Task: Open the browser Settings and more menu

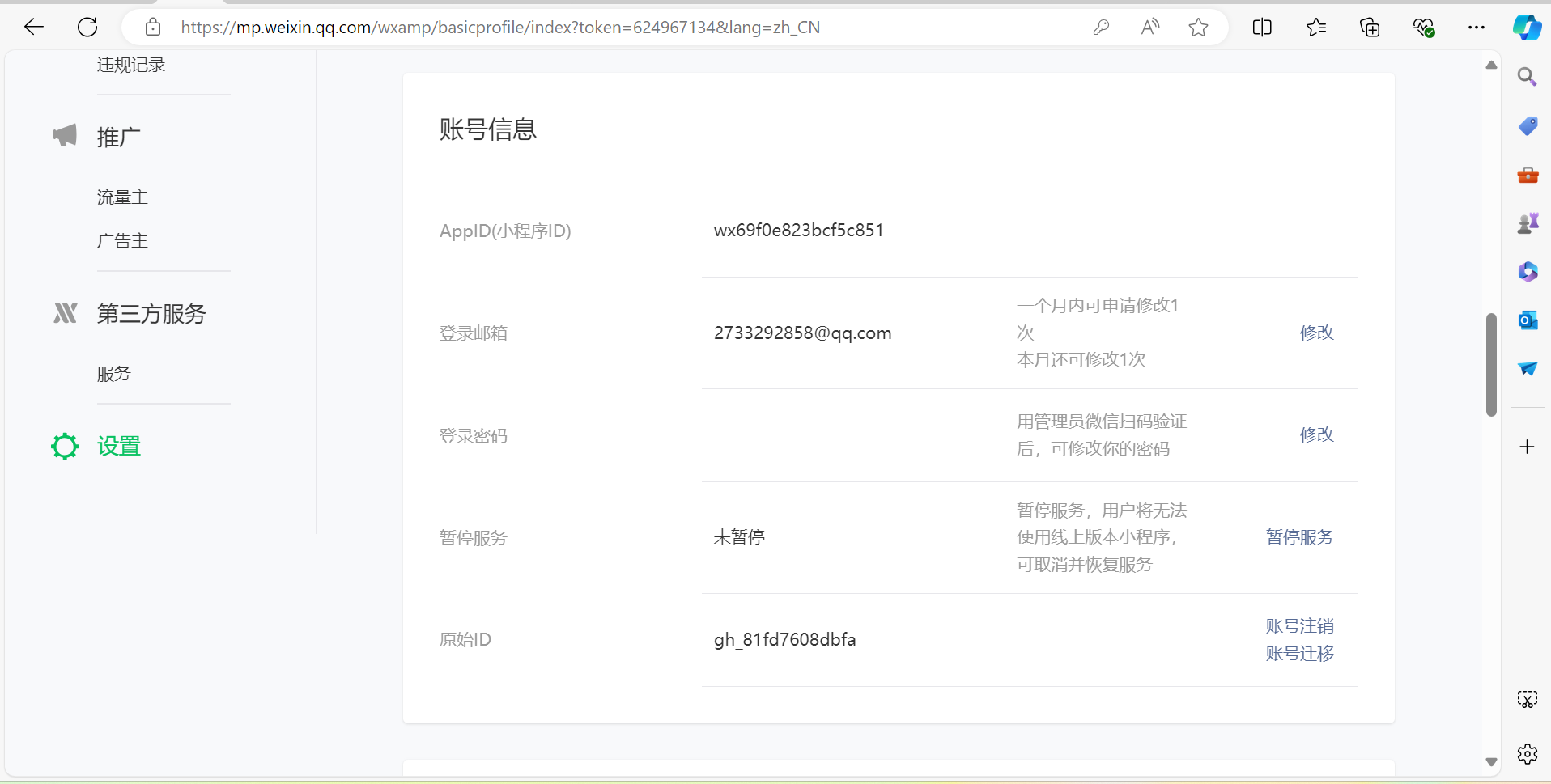Action: pyautogui.click(x=1477, y=28)
